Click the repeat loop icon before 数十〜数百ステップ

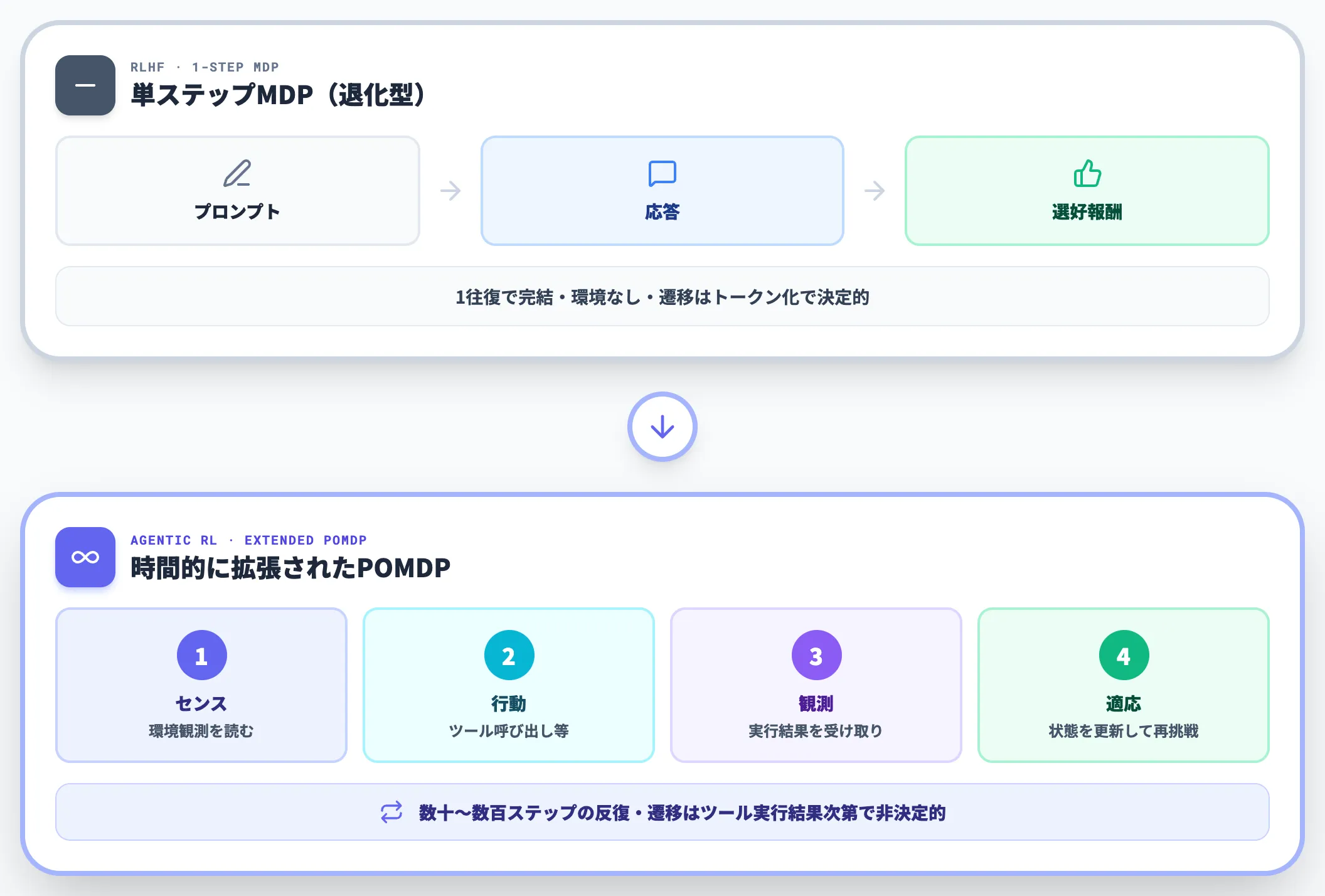[x=391, y=812]
